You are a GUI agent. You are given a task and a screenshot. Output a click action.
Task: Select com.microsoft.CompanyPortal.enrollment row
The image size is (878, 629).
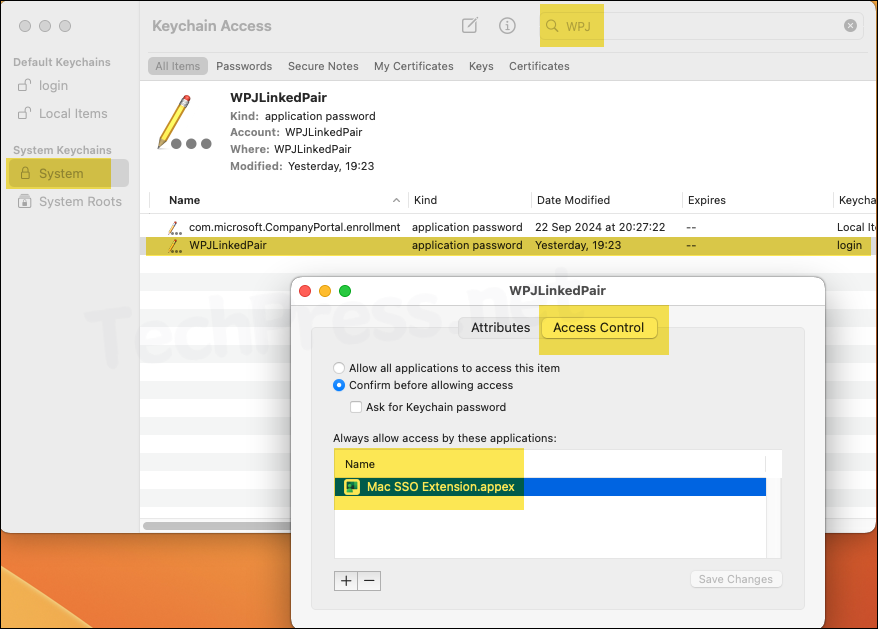(x=508, y=227)
